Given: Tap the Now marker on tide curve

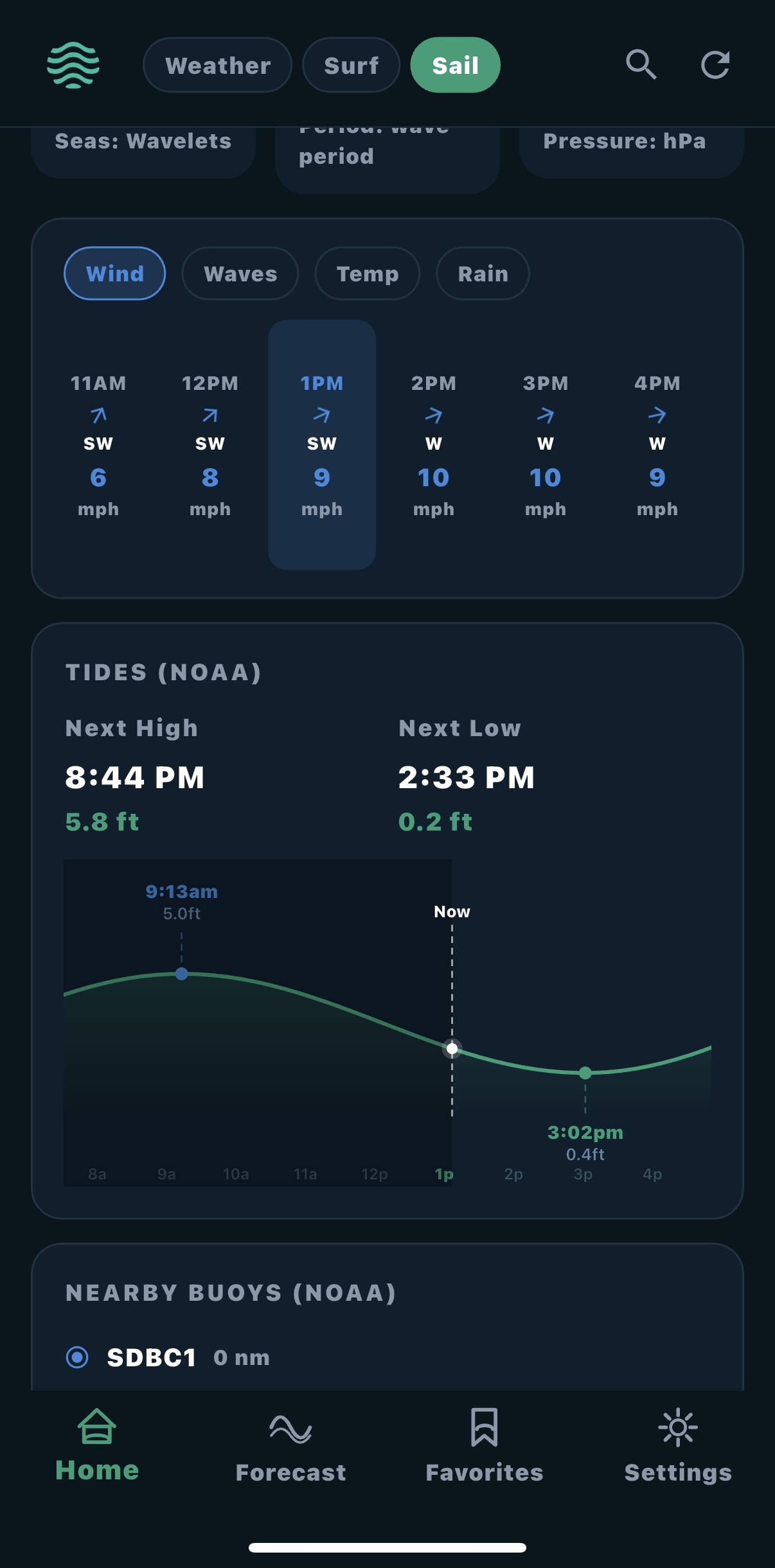Looking at the screenshot, I should 452,1049.
